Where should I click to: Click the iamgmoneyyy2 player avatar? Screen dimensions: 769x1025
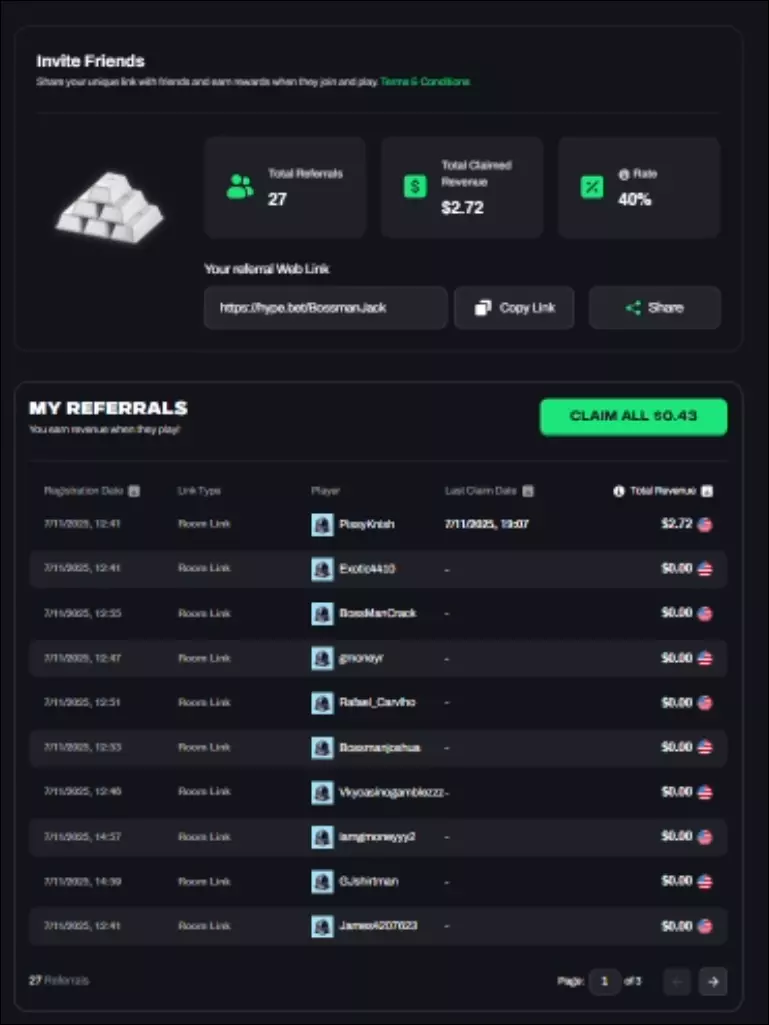tap(322, 837)
